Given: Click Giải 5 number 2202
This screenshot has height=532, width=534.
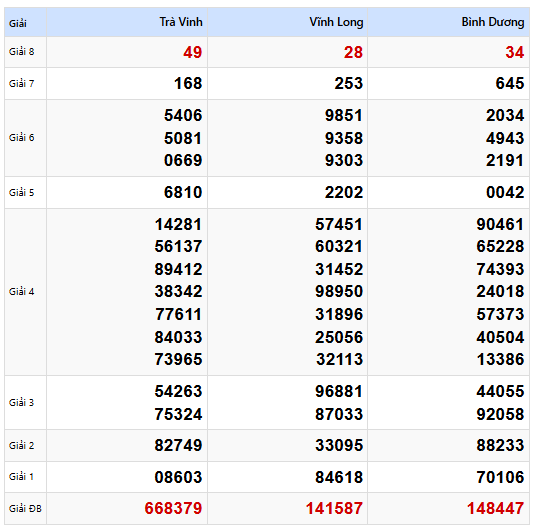Looking at the screenshot, I should (344, 192).
